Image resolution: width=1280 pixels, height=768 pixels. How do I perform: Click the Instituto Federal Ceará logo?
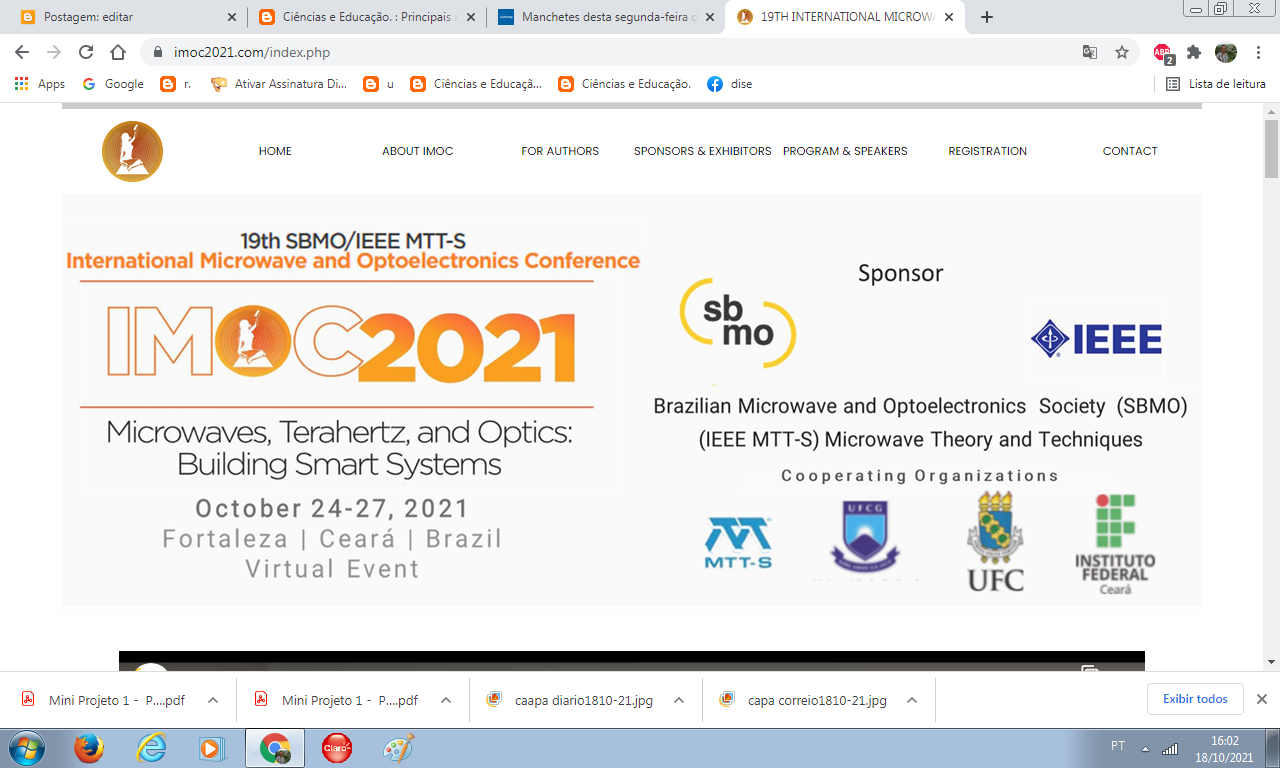coord(1115,544)
